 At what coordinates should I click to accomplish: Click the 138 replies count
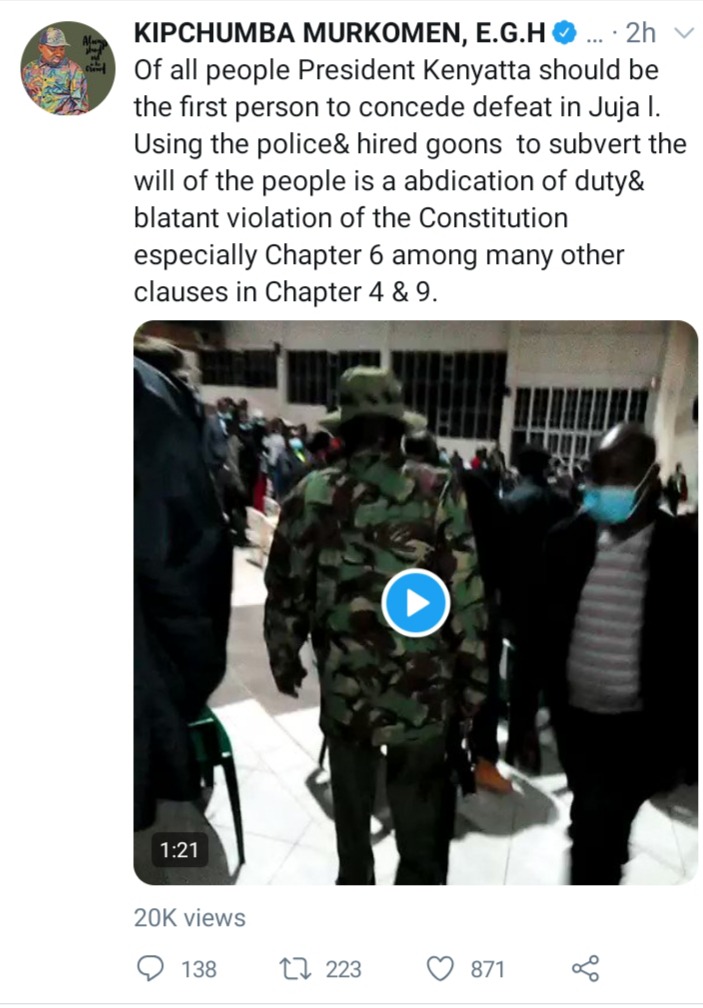(x=199, y=969)
